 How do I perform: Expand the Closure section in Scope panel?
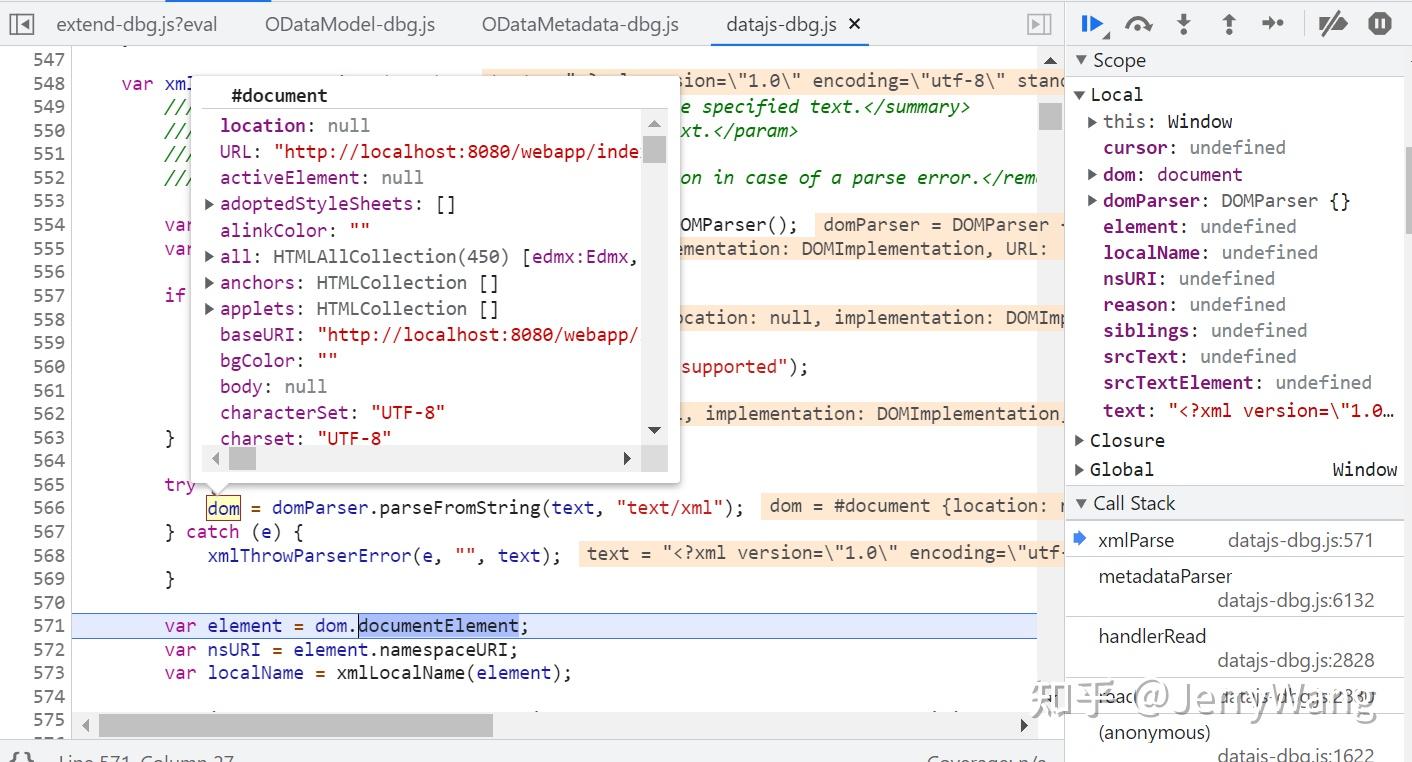(1080, 440)
